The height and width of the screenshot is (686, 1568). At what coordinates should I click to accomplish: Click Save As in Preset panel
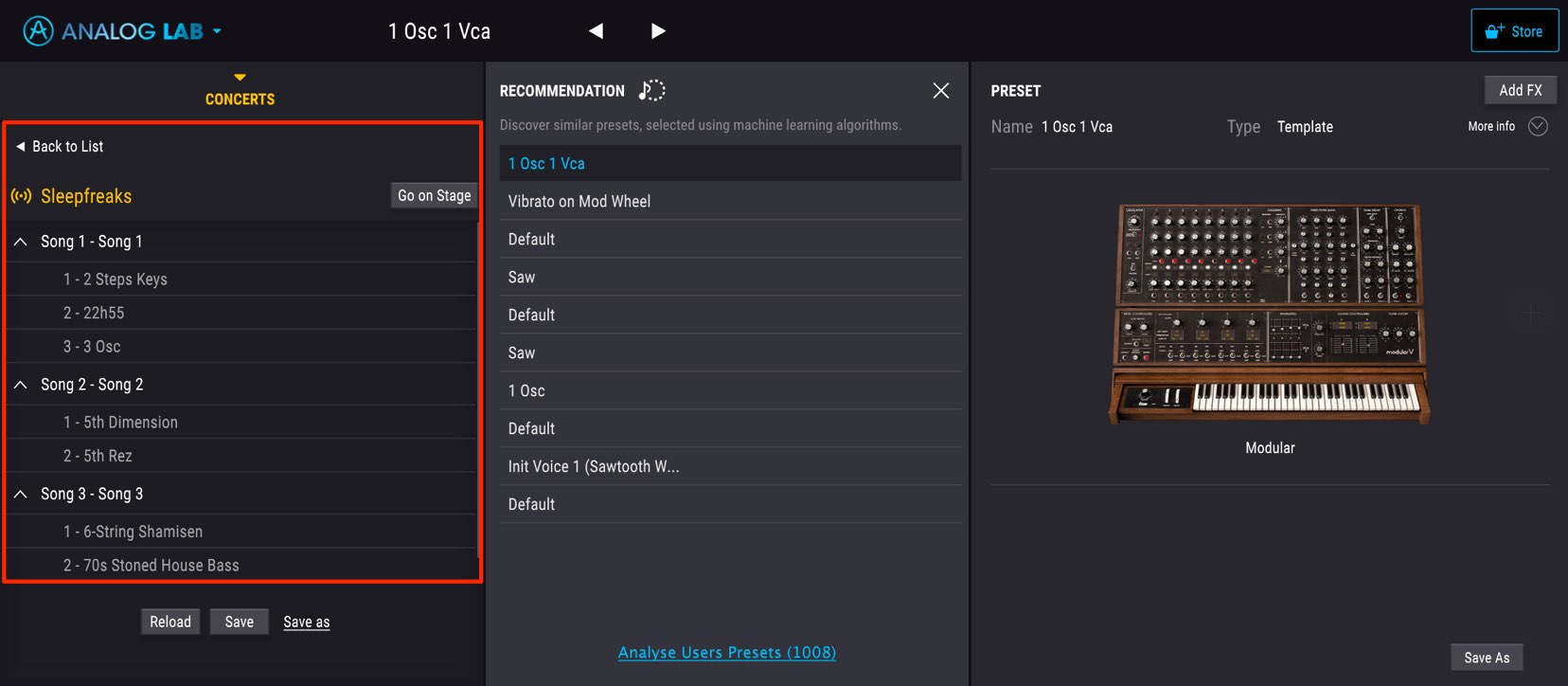coord(1487,658)
